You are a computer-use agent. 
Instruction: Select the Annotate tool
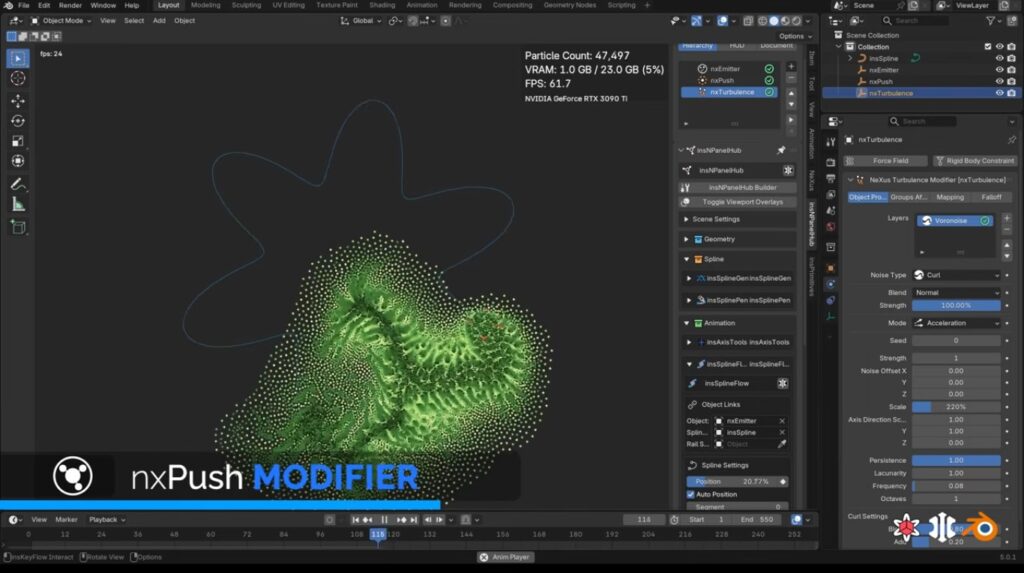coord(18,184)
